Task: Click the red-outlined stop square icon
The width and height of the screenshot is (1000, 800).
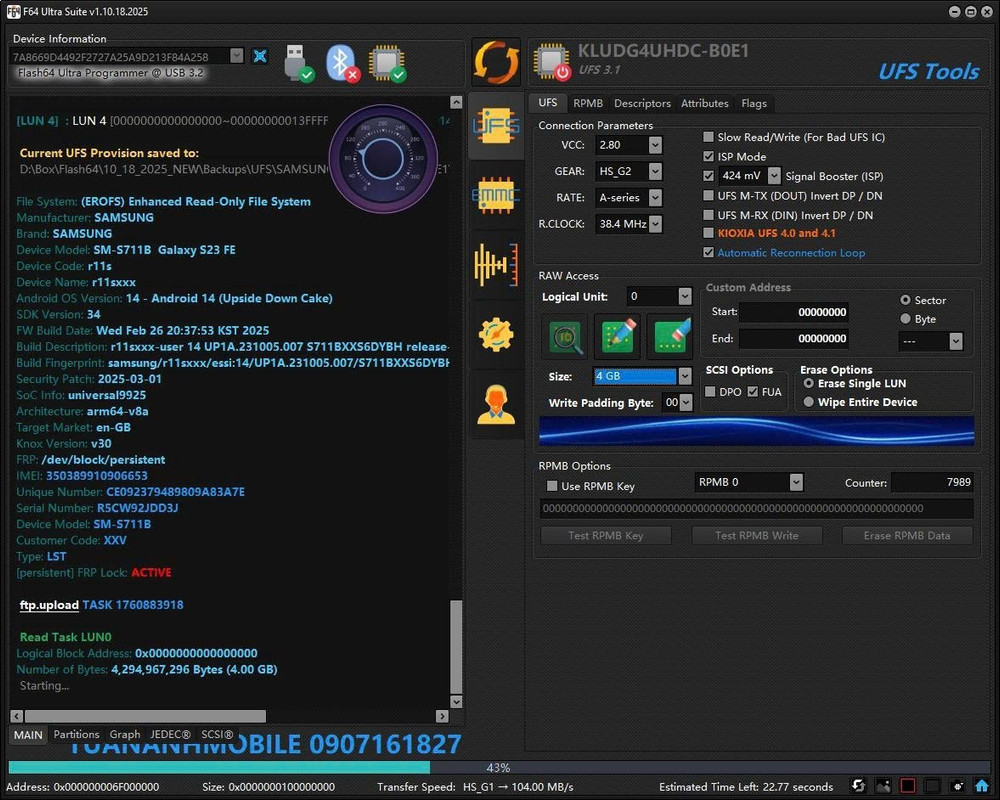Action: coord(908,785)
